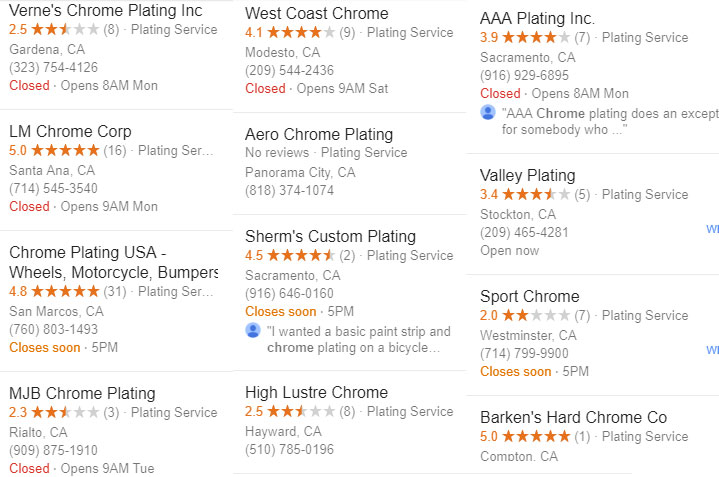Click the West Coast Chrome phone number
Screen dimensions: 719x477
pyautogui.click(x=289, y=70)
